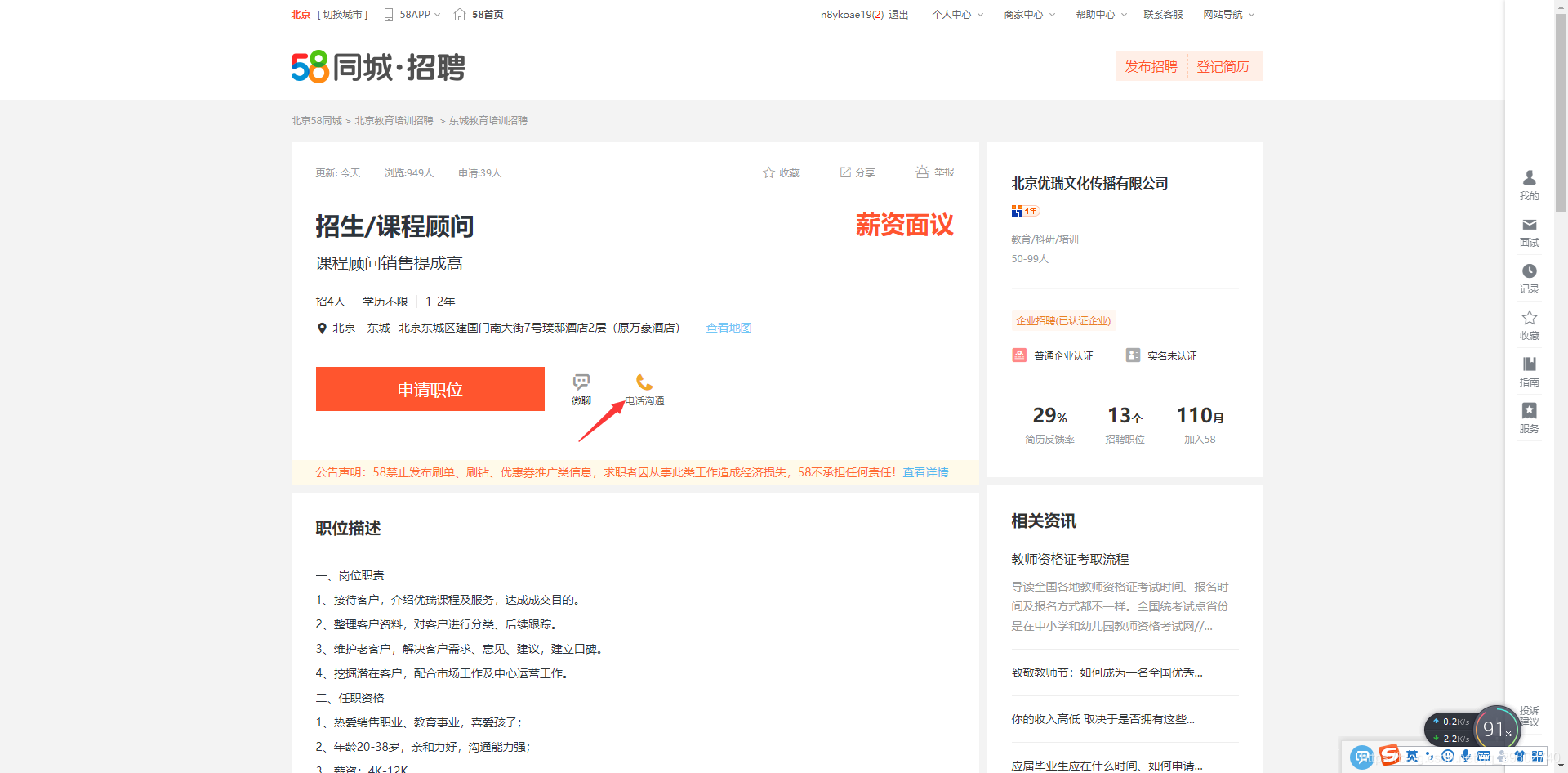
Task: Click the company 1年 membership badge icon
Action: pyautogui.click(x=1026, y=211)
